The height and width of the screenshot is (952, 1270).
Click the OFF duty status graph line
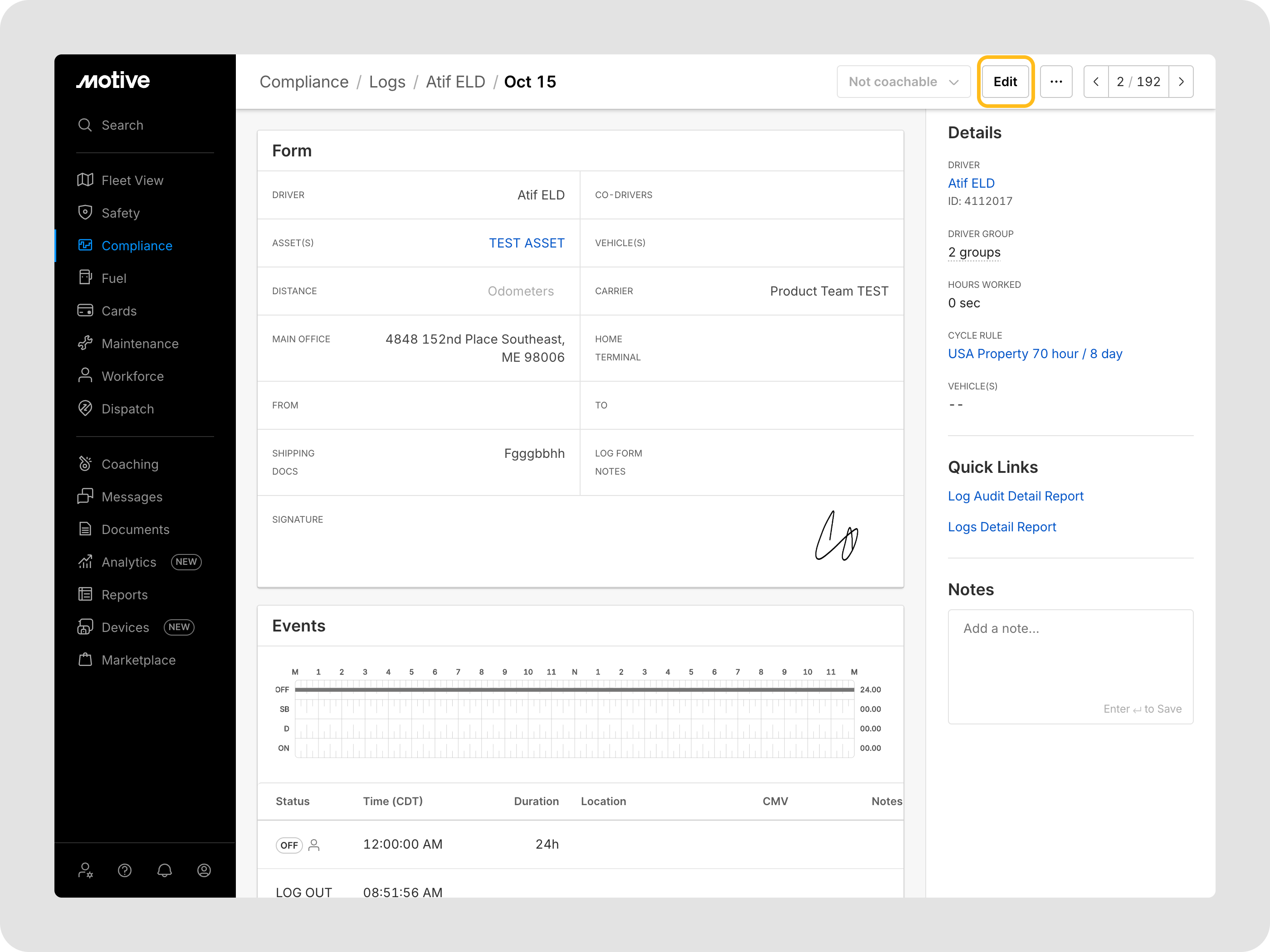click(574, 690)
